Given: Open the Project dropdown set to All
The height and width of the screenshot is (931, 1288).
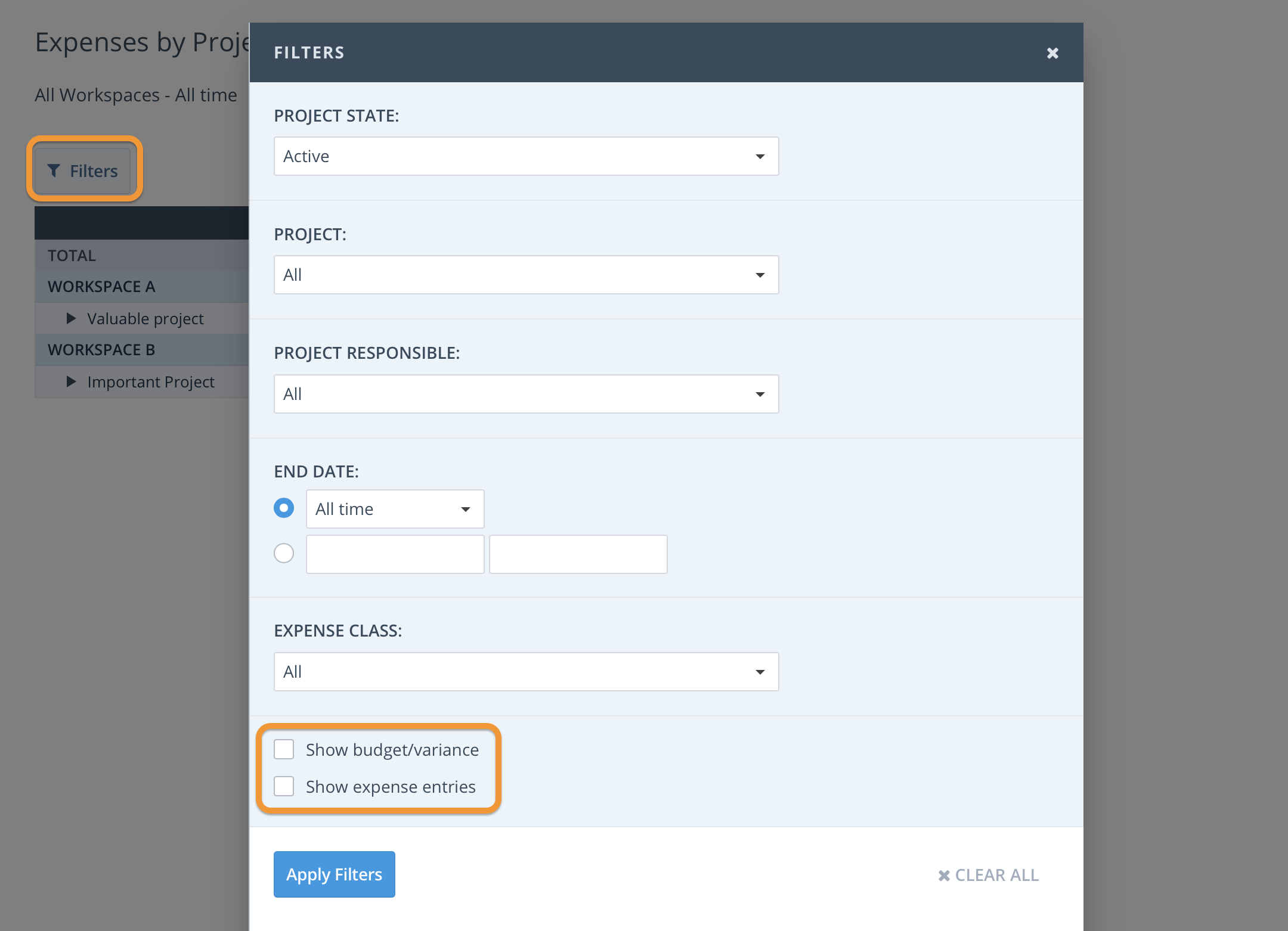Looking at the screenshot, I should (525, 275).
